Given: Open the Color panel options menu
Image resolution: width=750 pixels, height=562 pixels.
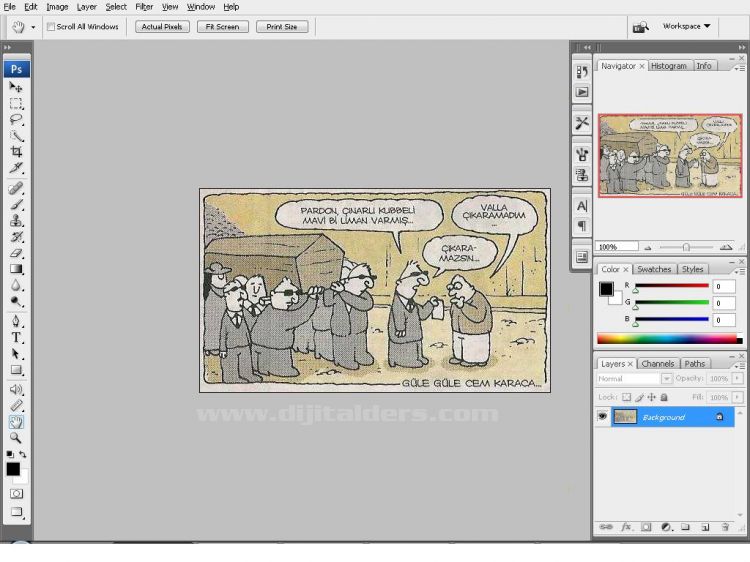Looking at the screenshot, I should pyautogui.click(x=739, y=271).
